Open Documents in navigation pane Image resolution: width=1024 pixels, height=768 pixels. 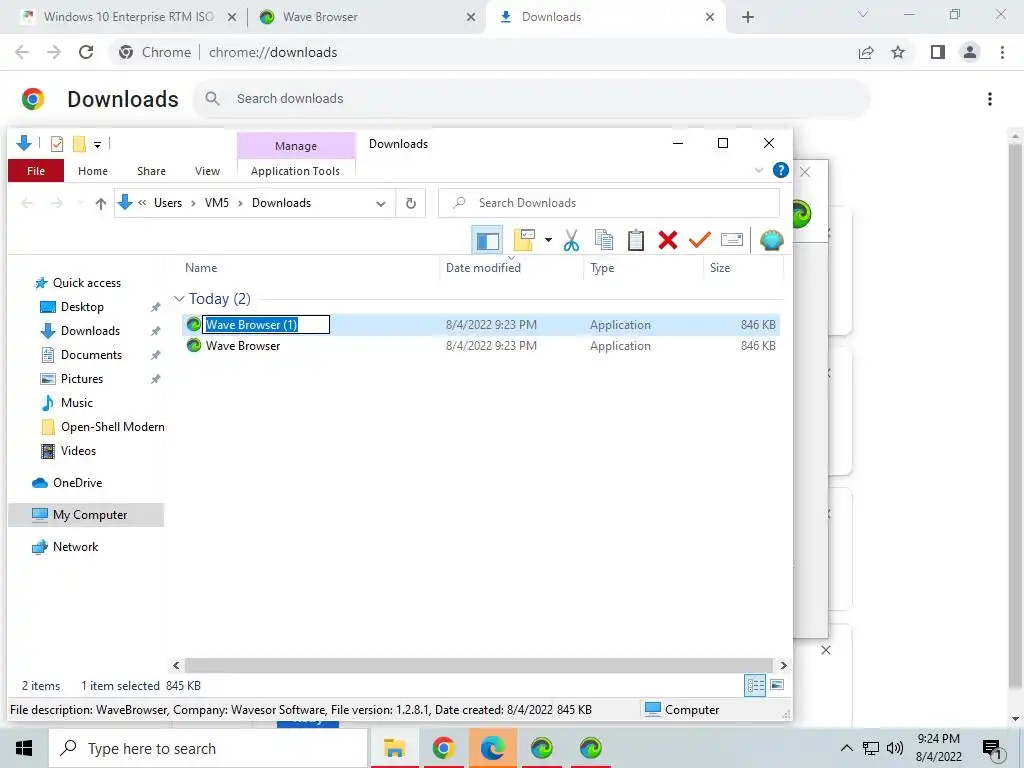point(91,355)
